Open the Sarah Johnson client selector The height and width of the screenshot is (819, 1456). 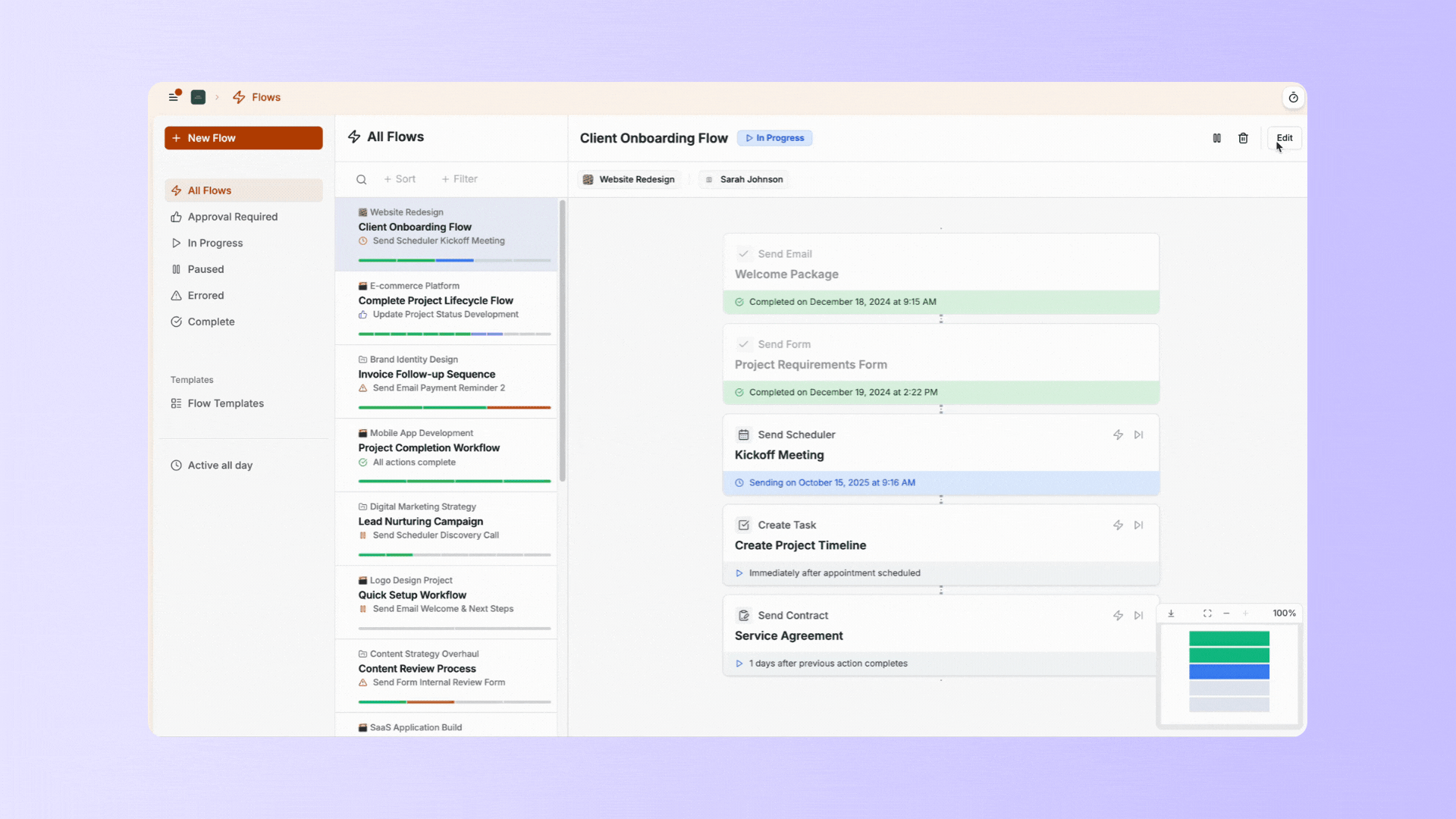click(744, 180)
